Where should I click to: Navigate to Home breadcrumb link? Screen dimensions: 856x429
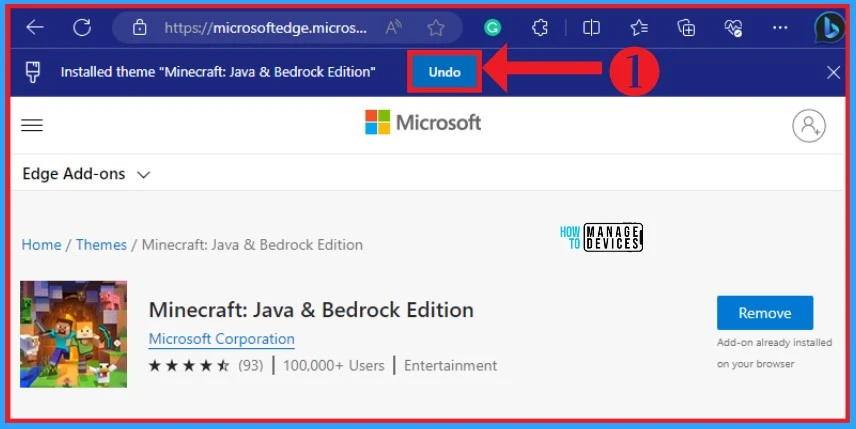pos(41,245)
